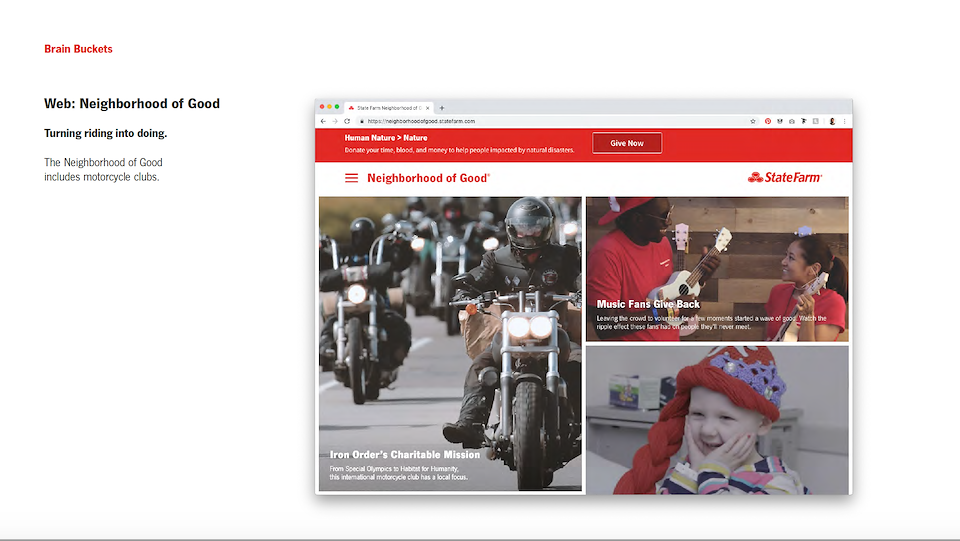Close the State Farm Neighborhood of Good tab
This screenshot has width=960, height=541.
pos(428,107)
